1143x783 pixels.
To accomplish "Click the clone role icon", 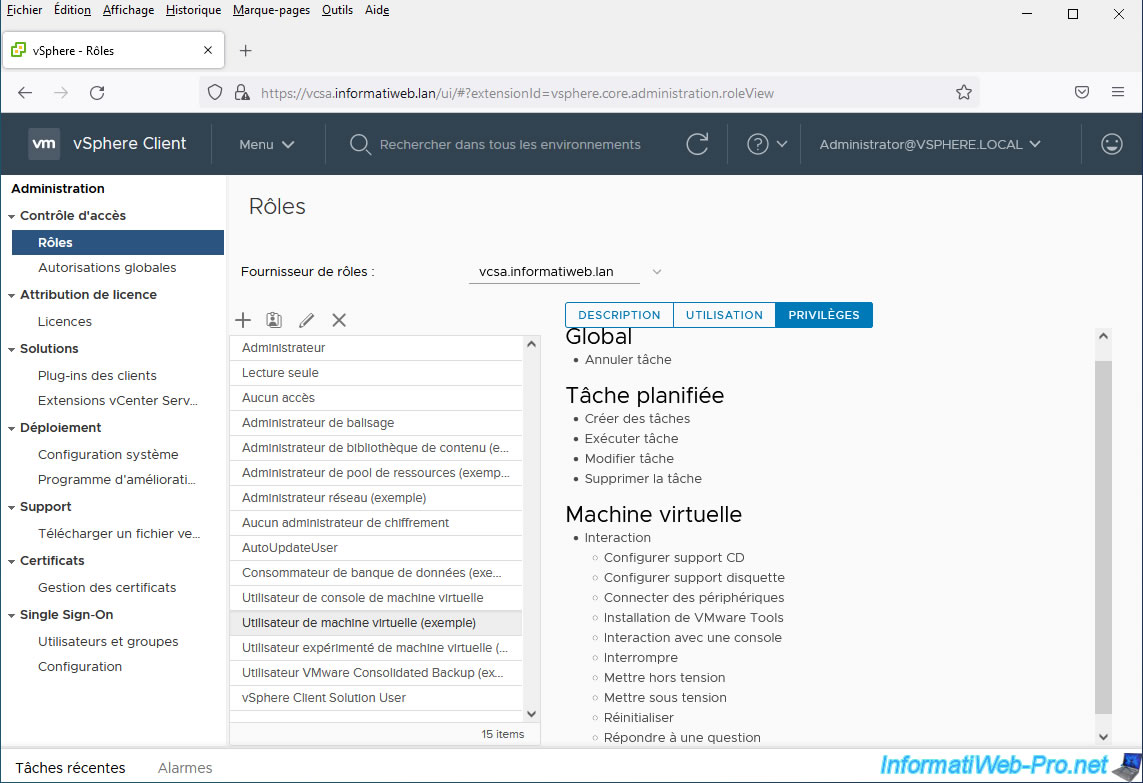I will (x=274, y=320).
